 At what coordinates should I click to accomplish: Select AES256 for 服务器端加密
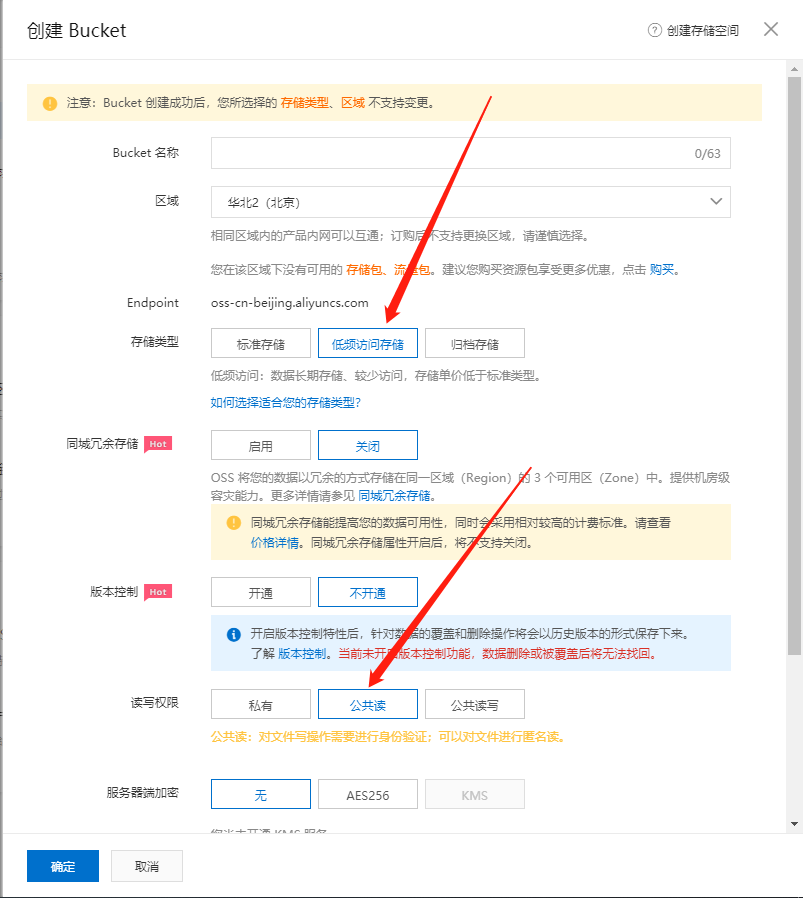(368, 794)
